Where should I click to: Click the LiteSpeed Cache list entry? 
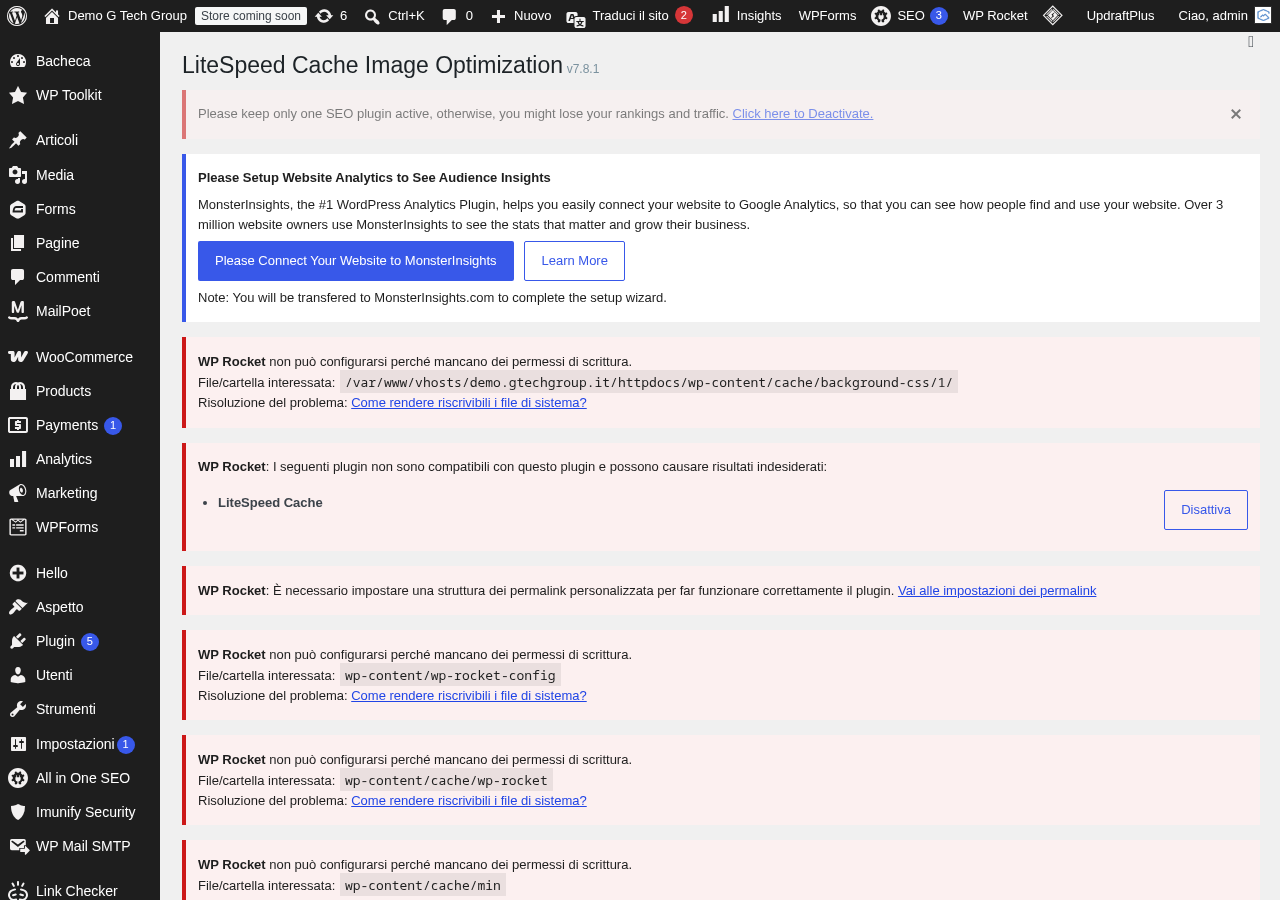tap(270, 503)
